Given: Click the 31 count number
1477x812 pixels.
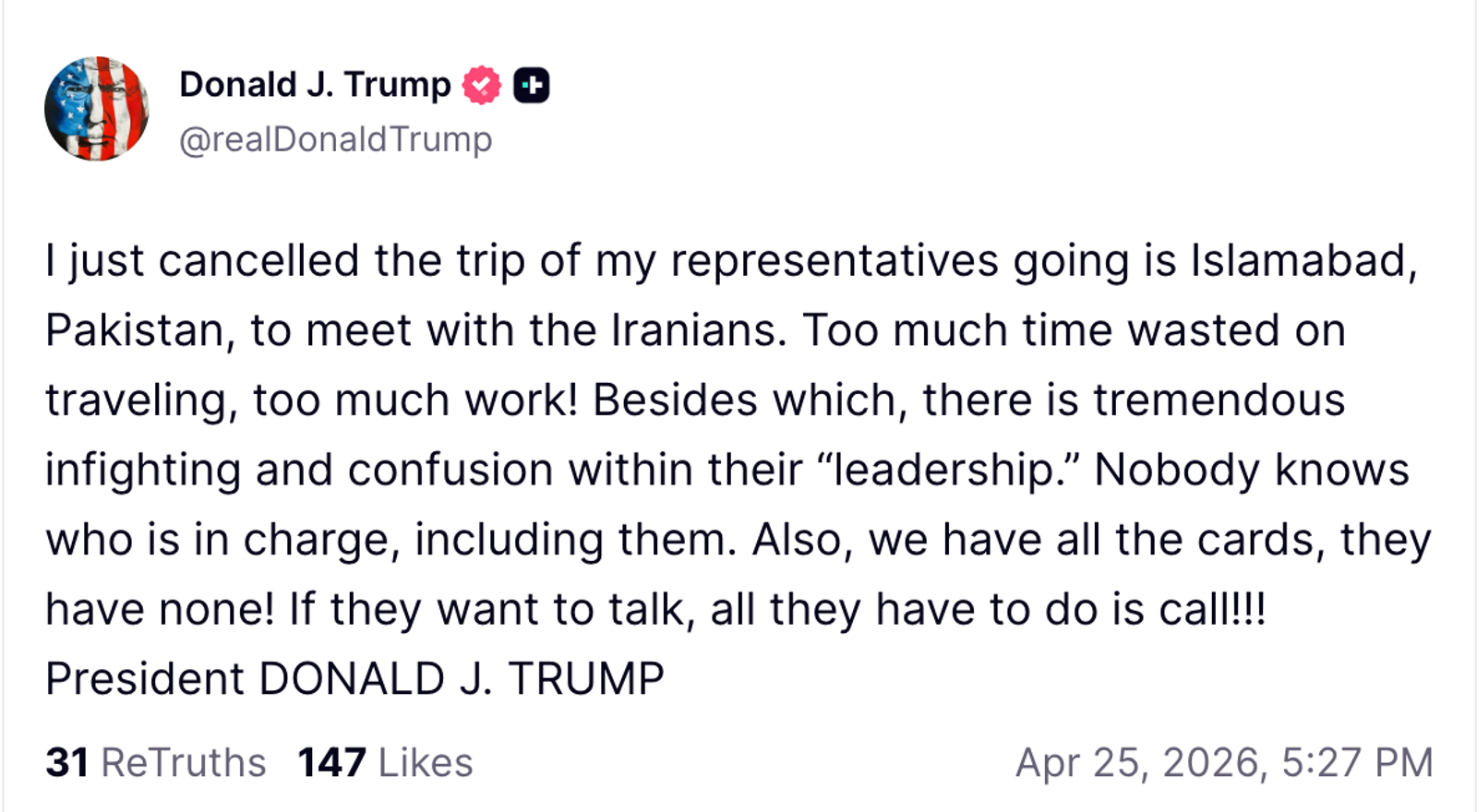Looking at the screenshot, I should pos(67,763).
